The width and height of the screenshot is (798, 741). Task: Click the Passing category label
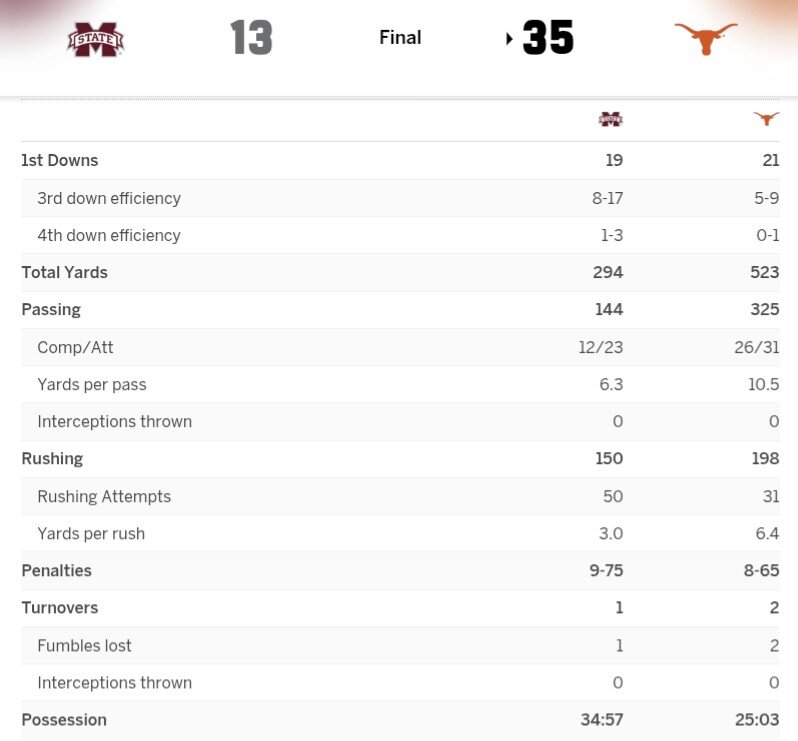(51, 309)
